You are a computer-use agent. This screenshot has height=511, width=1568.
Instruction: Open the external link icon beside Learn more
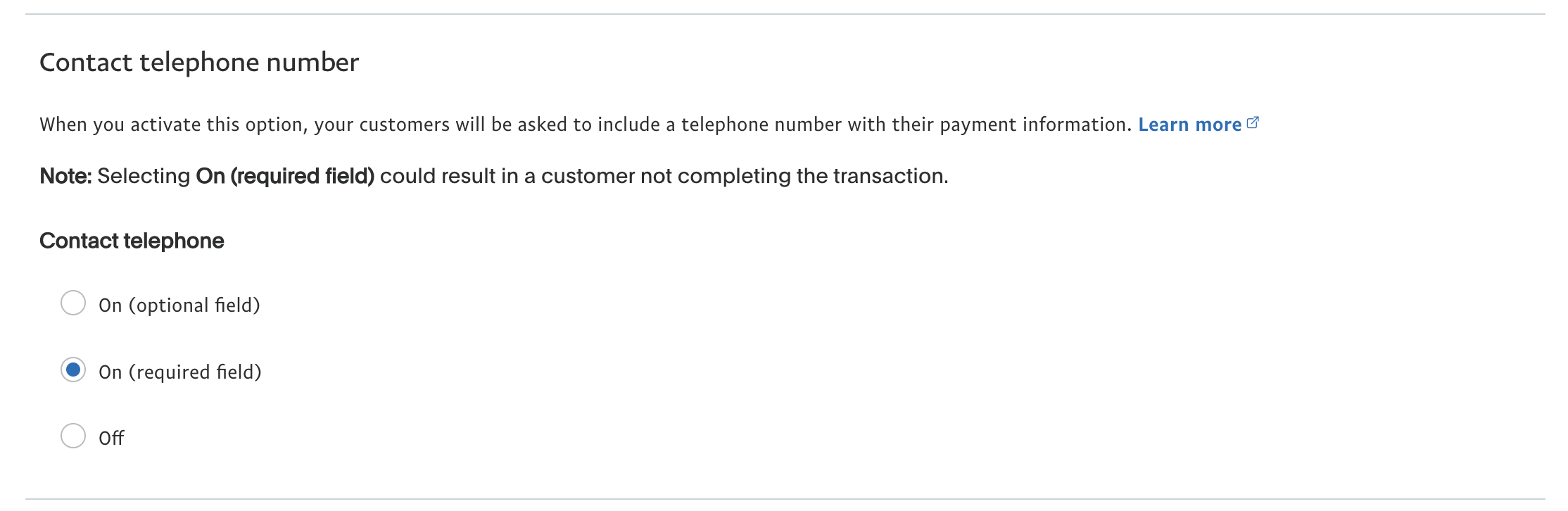pos(1253,123)
